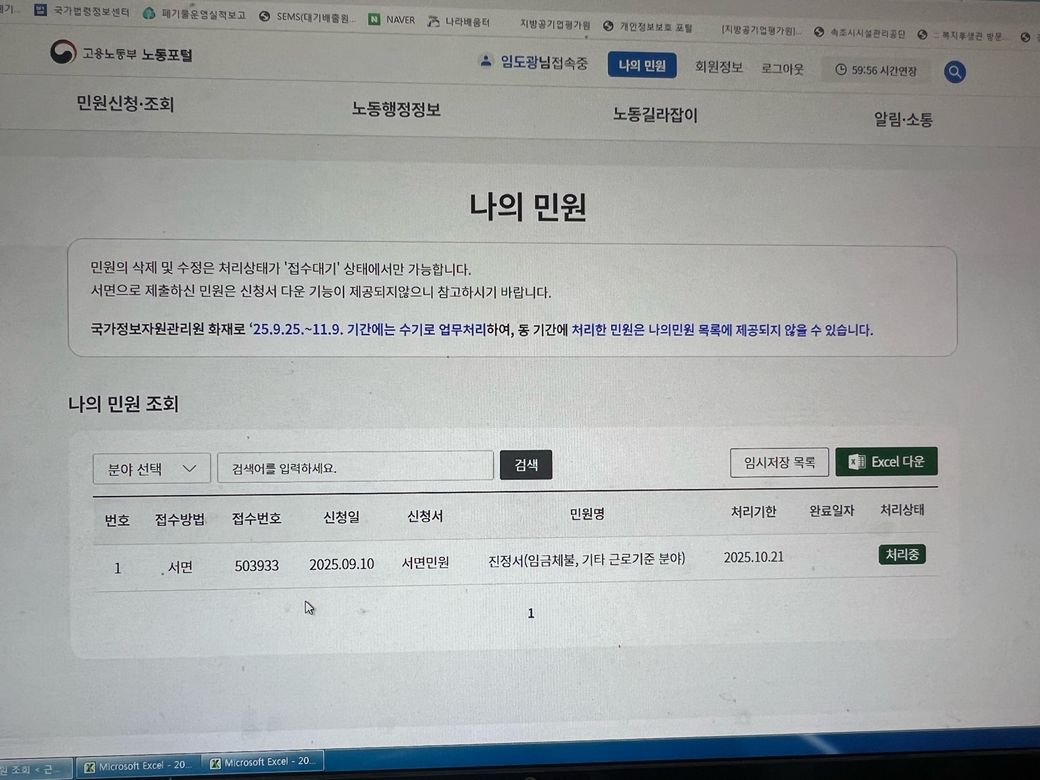Open the 노동길라잡이 menu
This screenshot has height=780, width=1040.
coord(655,115)
